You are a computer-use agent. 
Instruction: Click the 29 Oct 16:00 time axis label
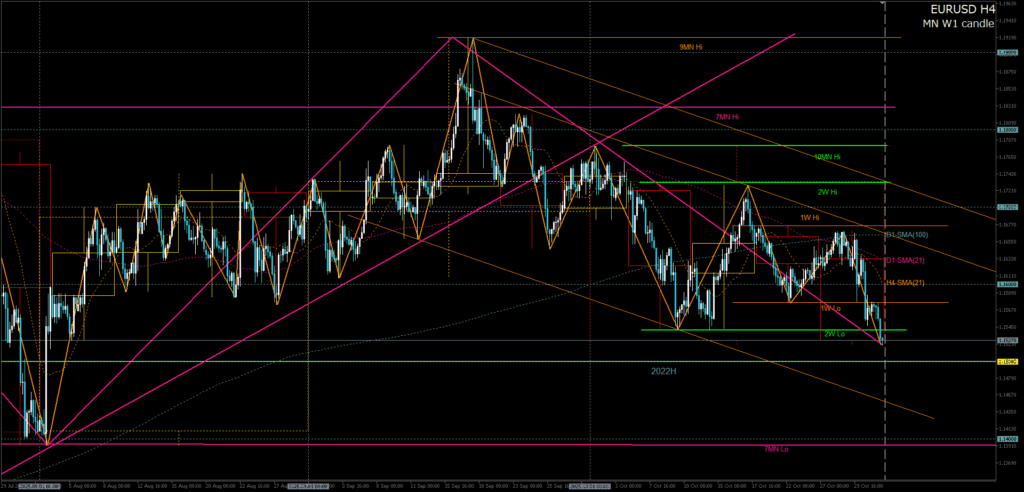pyautogui.click(x=868, y=487)
